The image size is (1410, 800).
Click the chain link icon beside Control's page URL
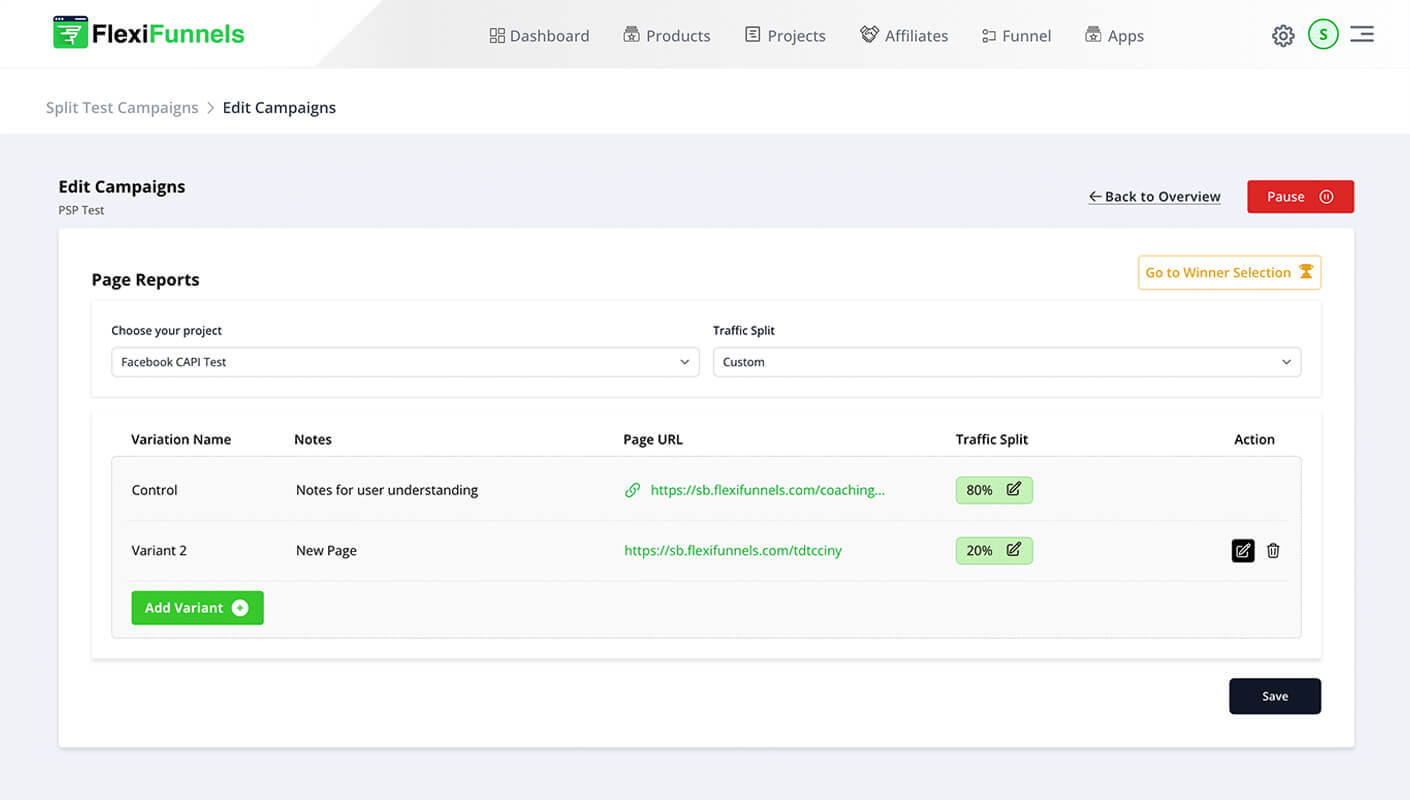[x=632, y=490]
